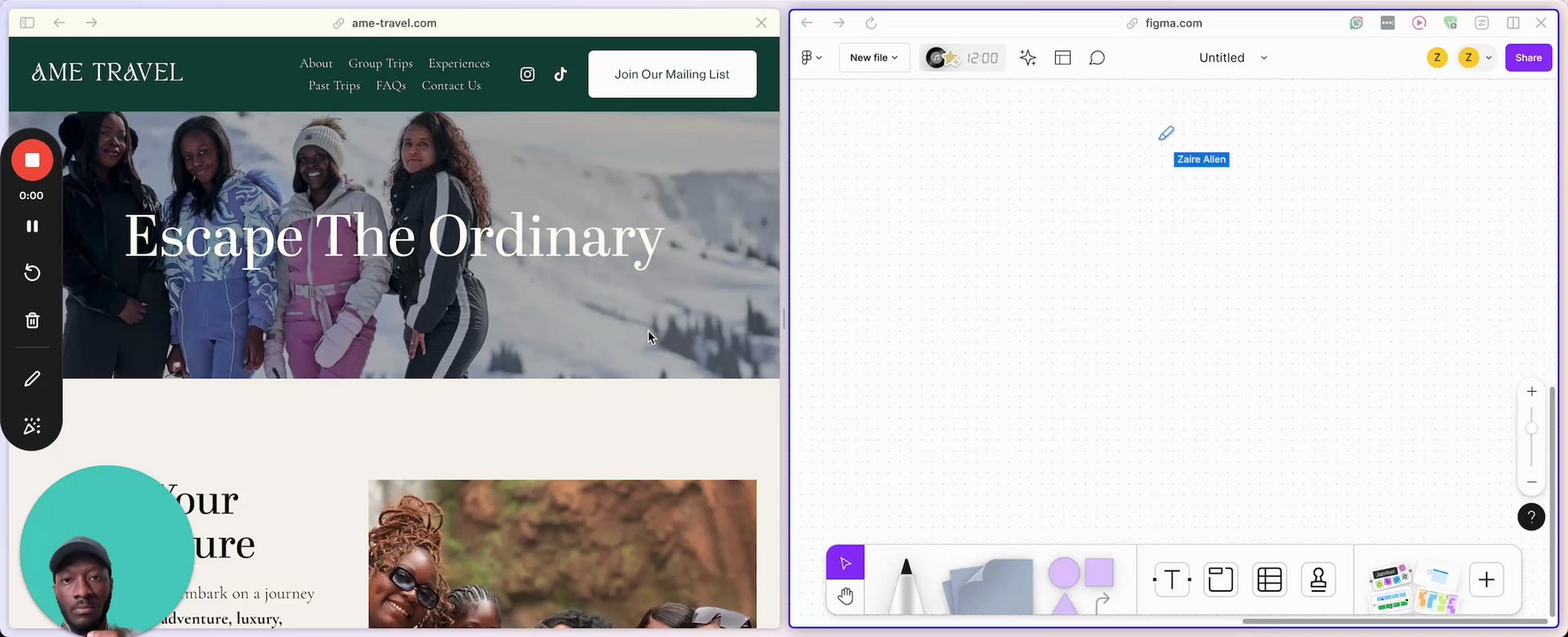Click the presenter webcam bubble
The width and height of the screenshot is (1568, 637).
click(x=106, y=550)
